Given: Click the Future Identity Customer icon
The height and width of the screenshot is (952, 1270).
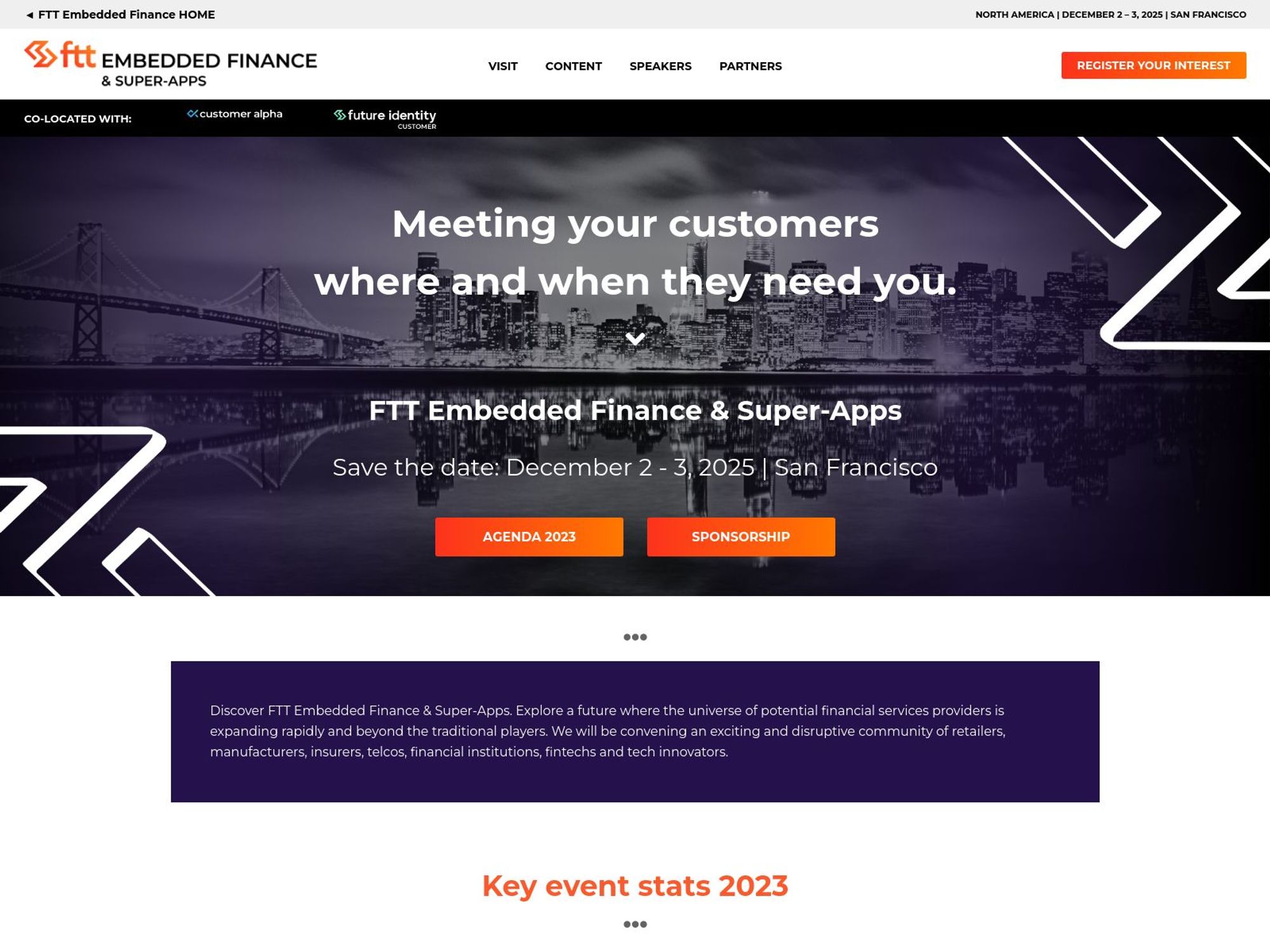Looking at the screenshot, I should 385,118.
